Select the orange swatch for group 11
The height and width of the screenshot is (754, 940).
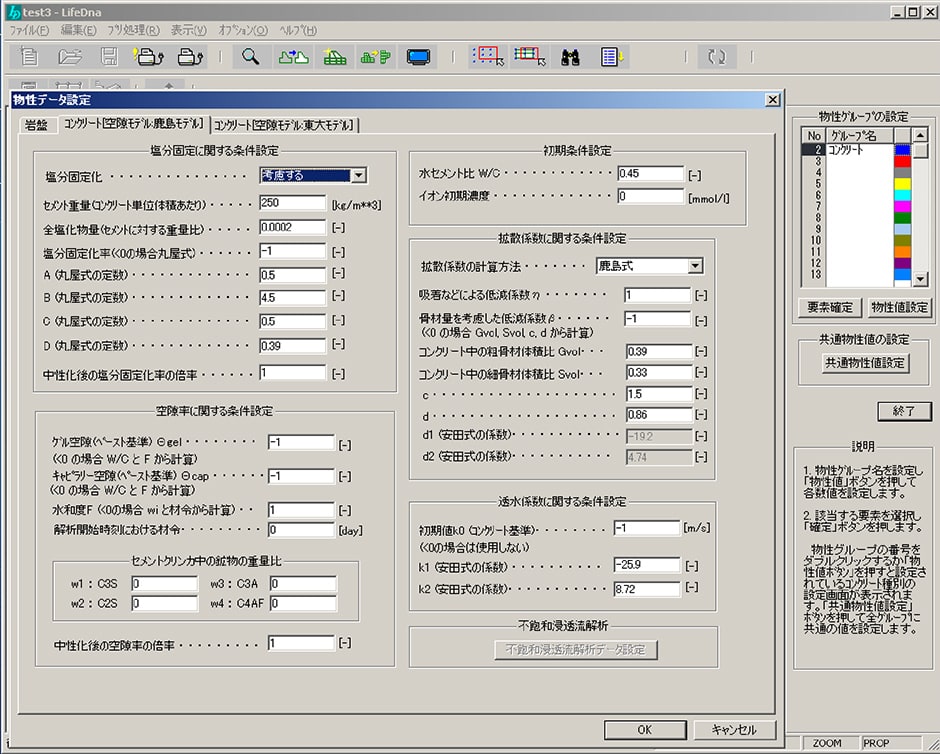pyautogui.click(x=902, y=252)
